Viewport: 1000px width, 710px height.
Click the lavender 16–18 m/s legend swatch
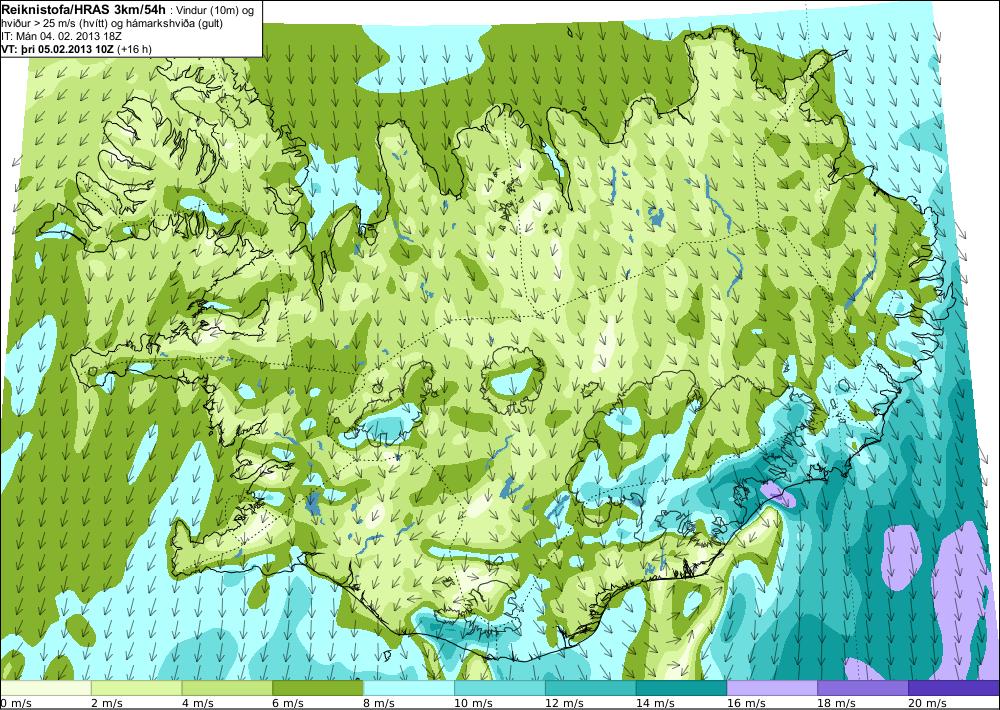pyautogui.click(x=772, y=688)
